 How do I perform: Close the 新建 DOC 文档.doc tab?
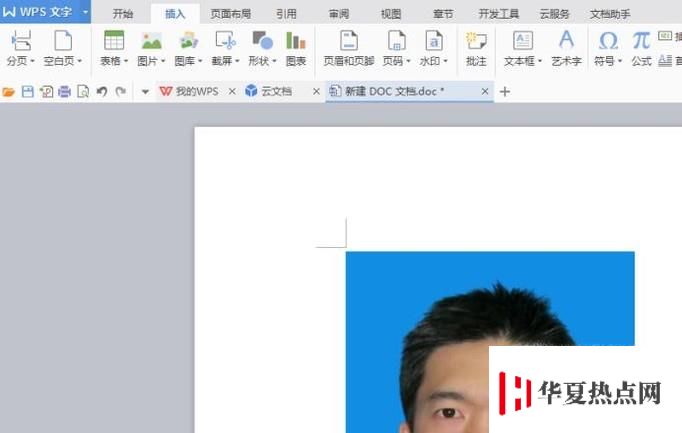pos(485,91)
